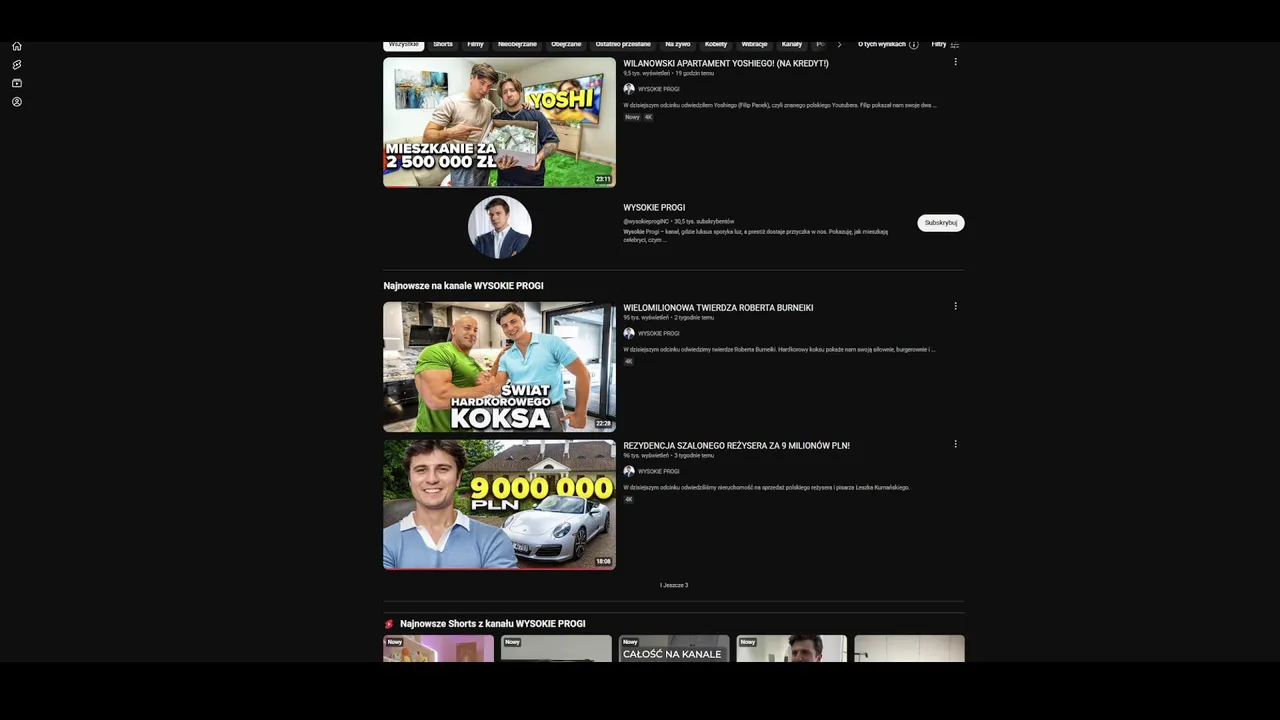The height and width of the screenshot is (720, 1280).
Task: Select the Filmy filter chip
Action: click(x=475, y=44)
